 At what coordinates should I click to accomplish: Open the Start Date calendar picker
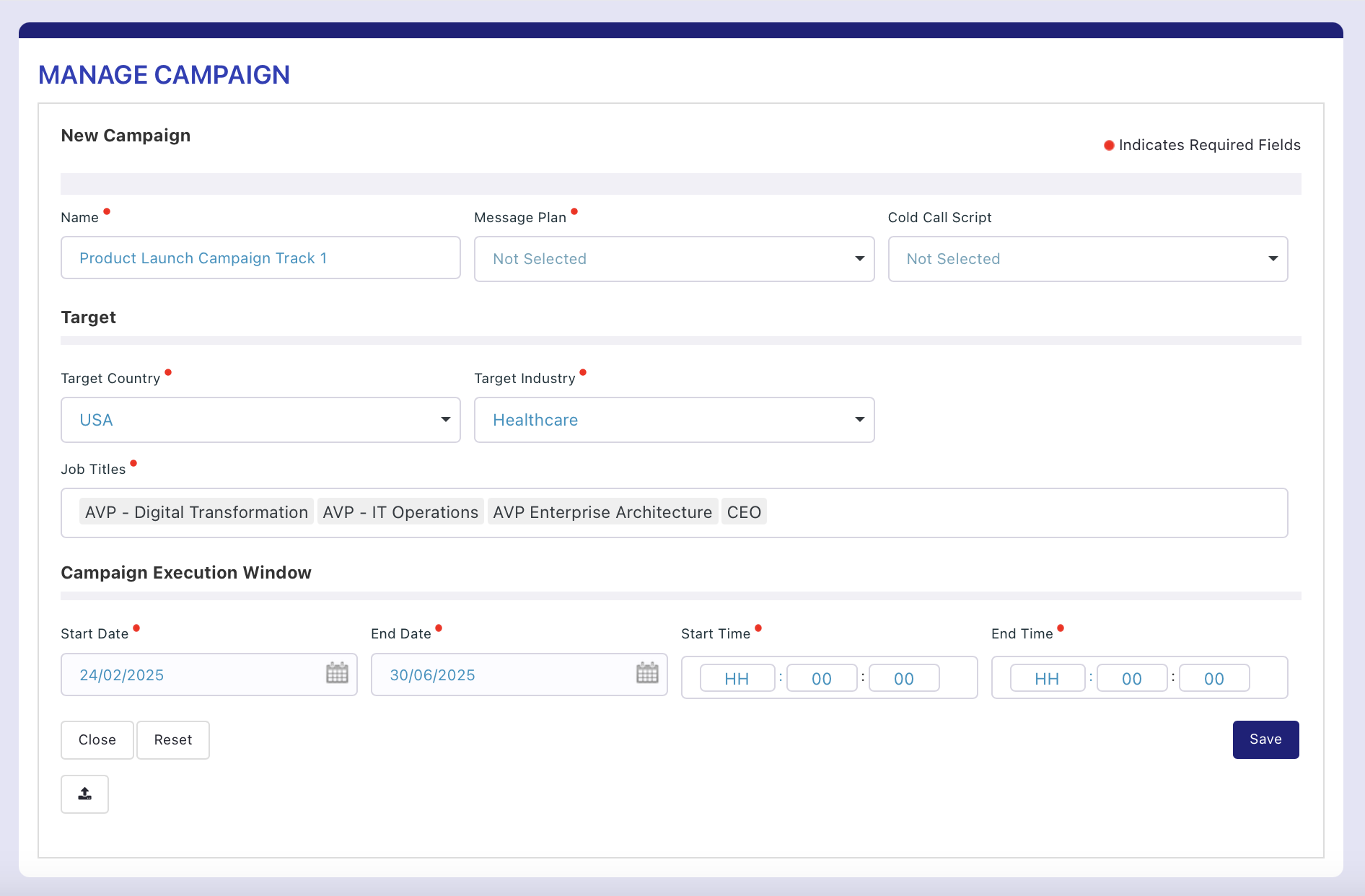pos(337,673)
